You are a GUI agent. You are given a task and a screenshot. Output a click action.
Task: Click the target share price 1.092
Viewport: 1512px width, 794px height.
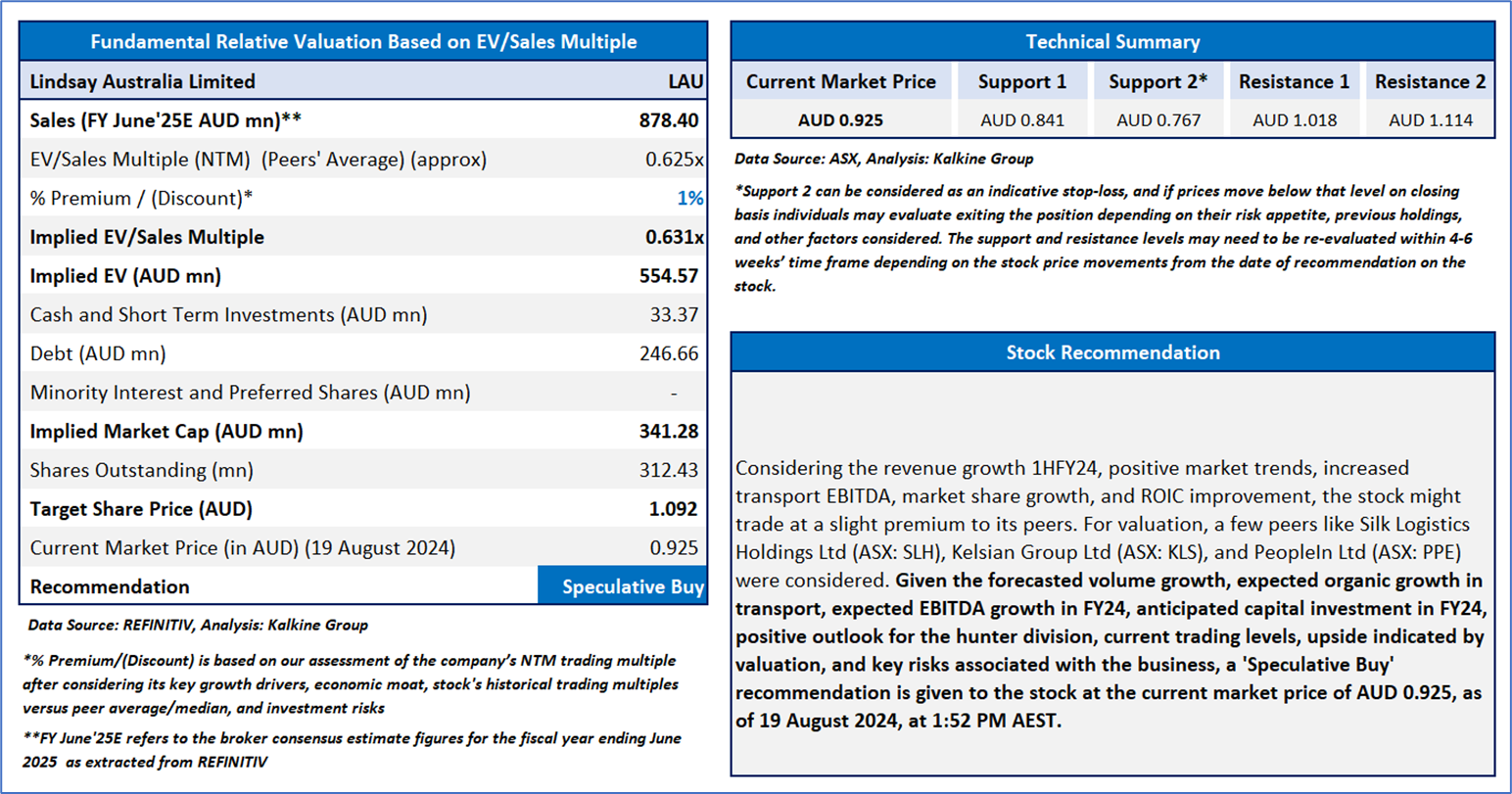pyautogui.click(x=674, y=509)
